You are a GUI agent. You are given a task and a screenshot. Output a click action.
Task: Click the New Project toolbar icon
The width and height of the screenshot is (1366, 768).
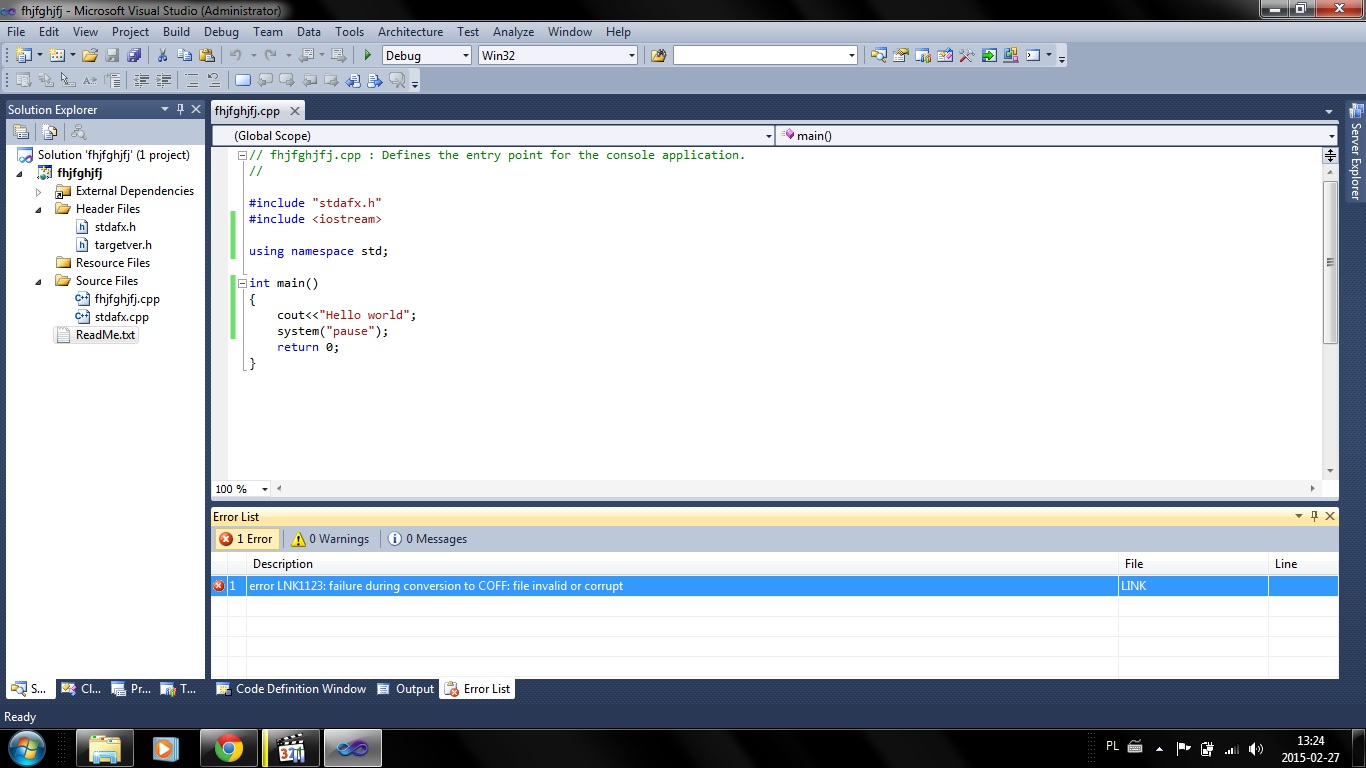point(24,55)
